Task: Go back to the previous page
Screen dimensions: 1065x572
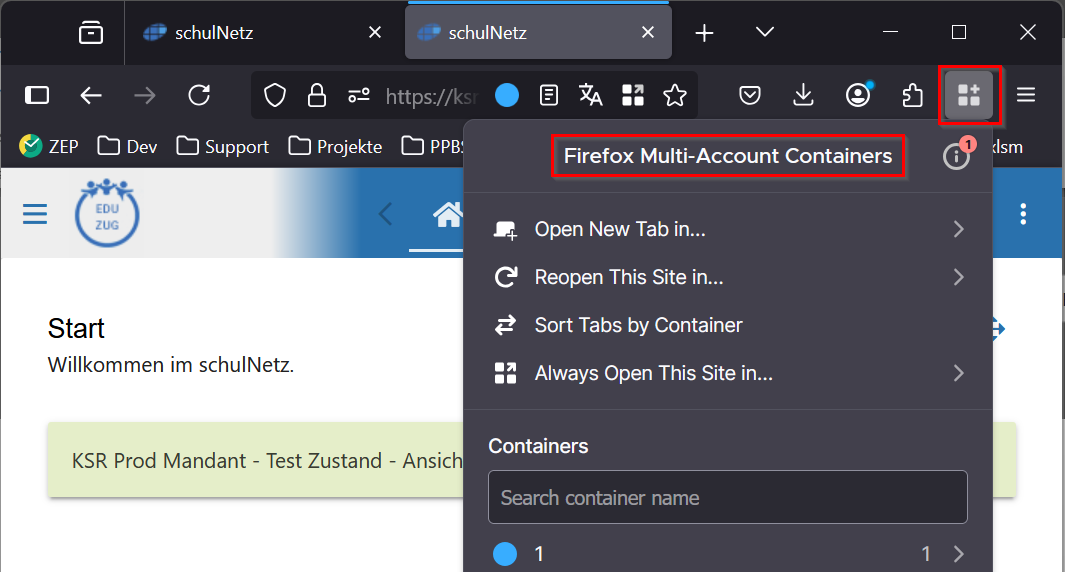Action: point(91,95)
